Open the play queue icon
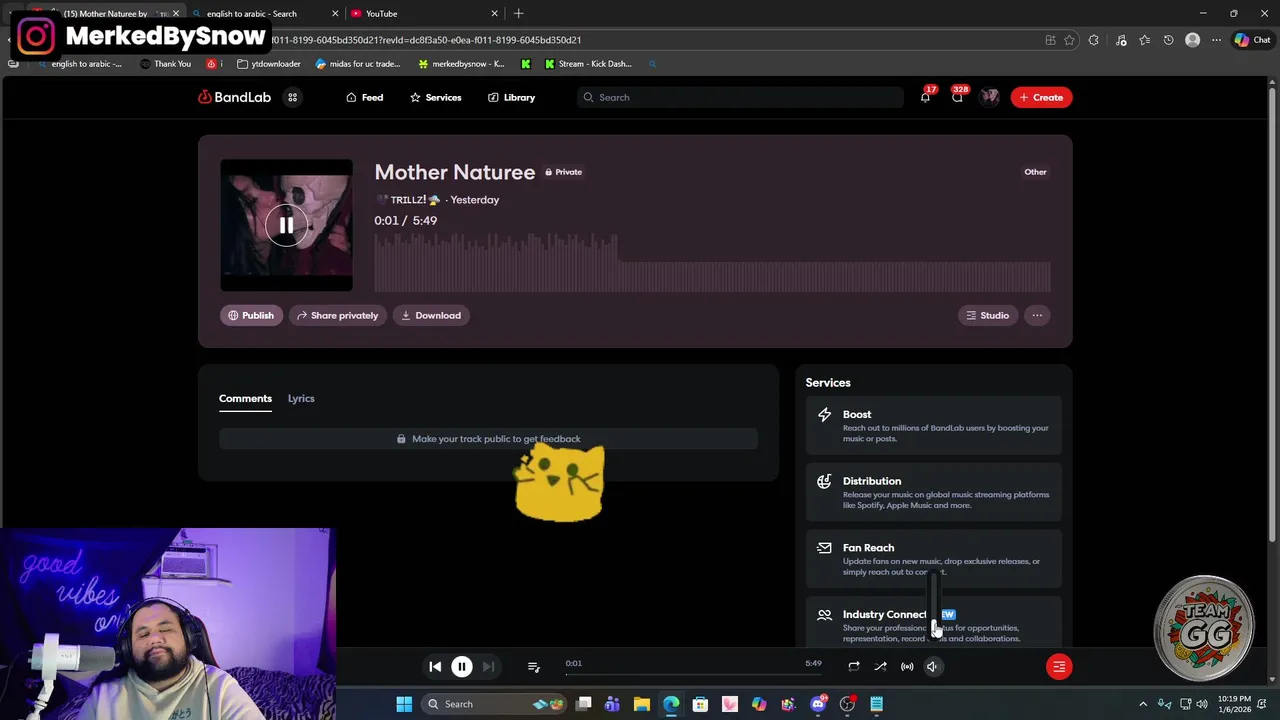1280x720 pixels. coord(533,667)
